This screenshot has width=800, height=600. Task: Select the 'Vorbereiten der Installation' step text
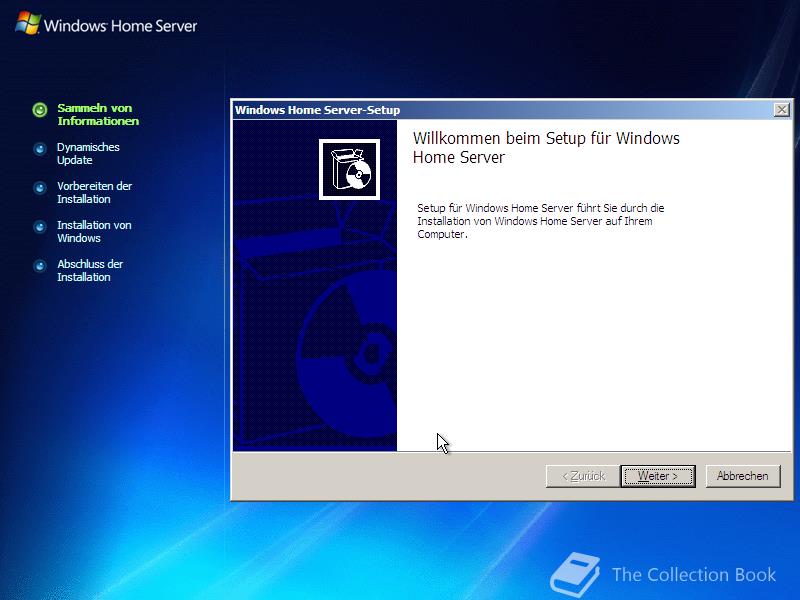(94, 192)
